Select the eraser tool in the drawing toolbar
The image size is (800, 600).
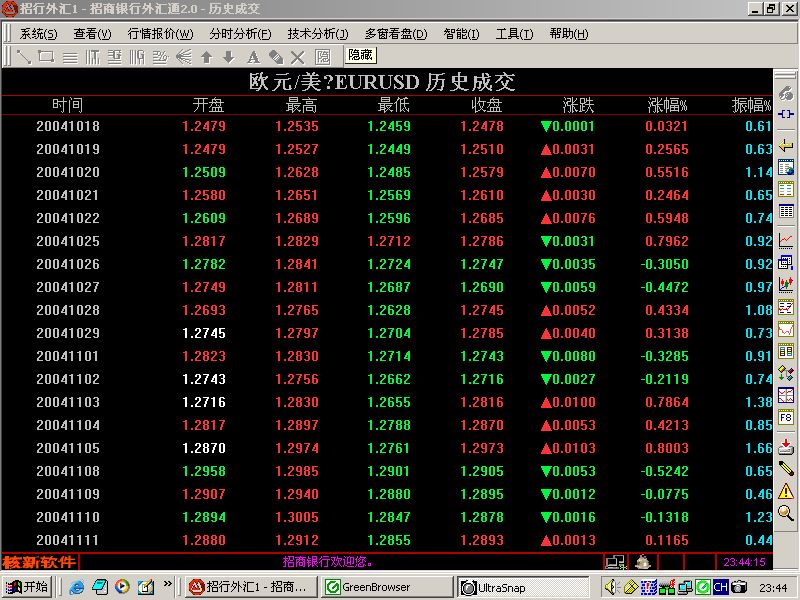click(276, 57)
